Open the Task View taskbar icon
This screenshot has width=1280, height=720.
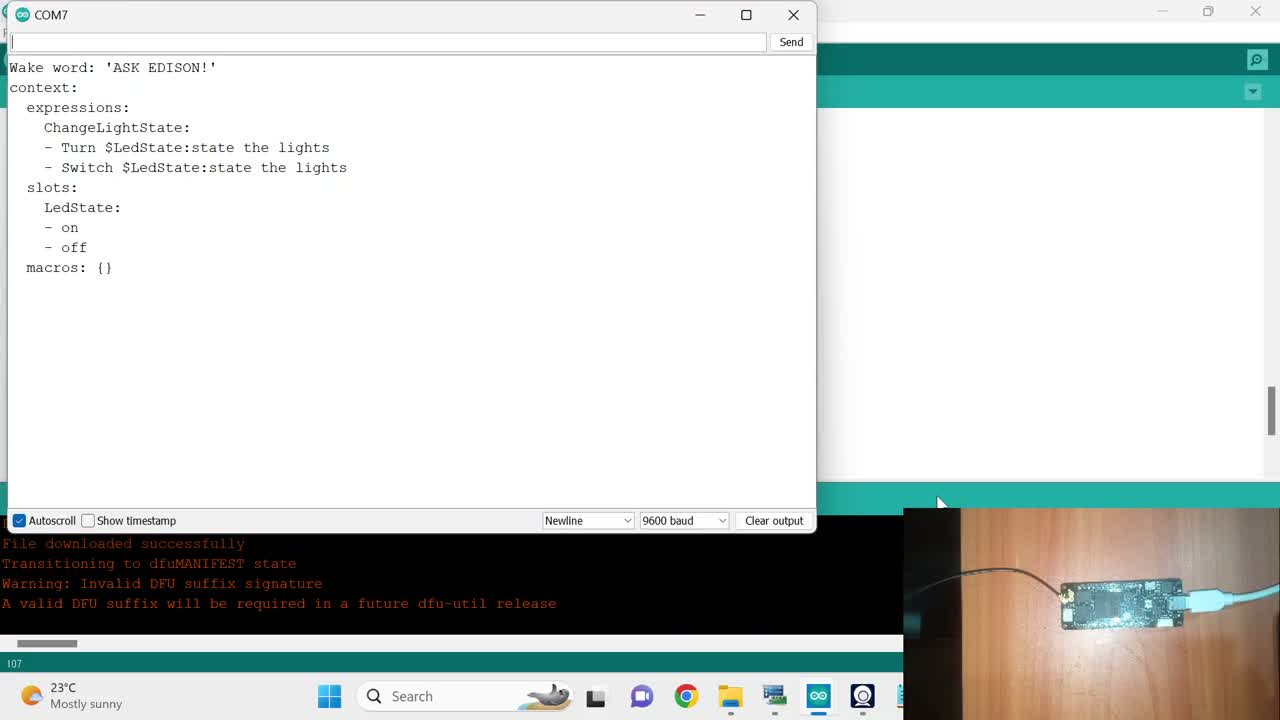pyautogui.click(x=596, y=696)
